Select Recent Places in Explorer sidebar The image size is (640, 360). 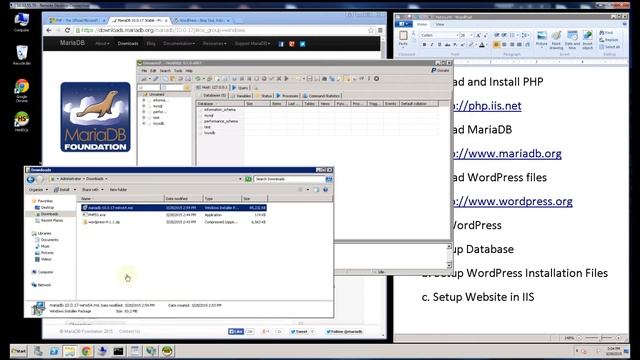49,220
